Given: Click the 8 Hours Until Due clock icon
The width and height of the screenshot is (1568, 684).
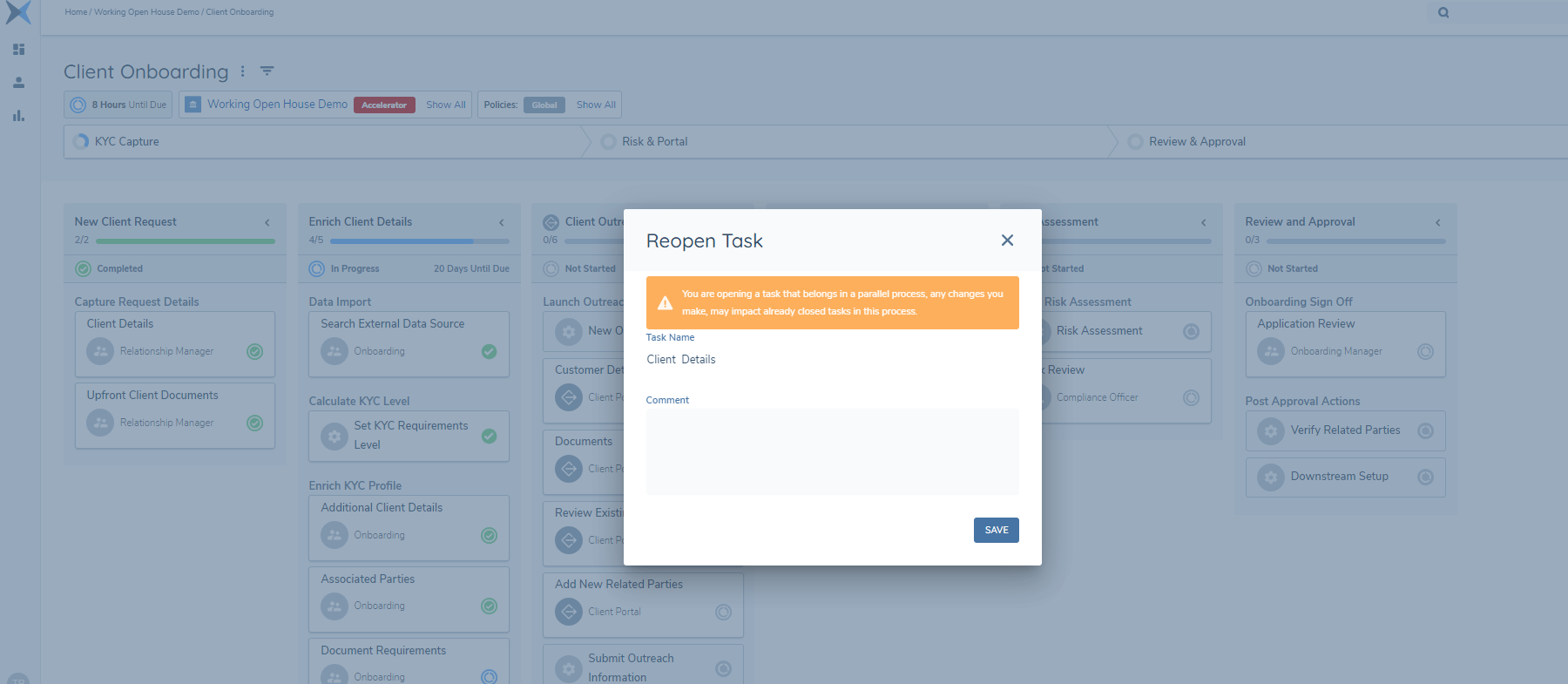Looking at the screenshot, I should tap(78, 105).
